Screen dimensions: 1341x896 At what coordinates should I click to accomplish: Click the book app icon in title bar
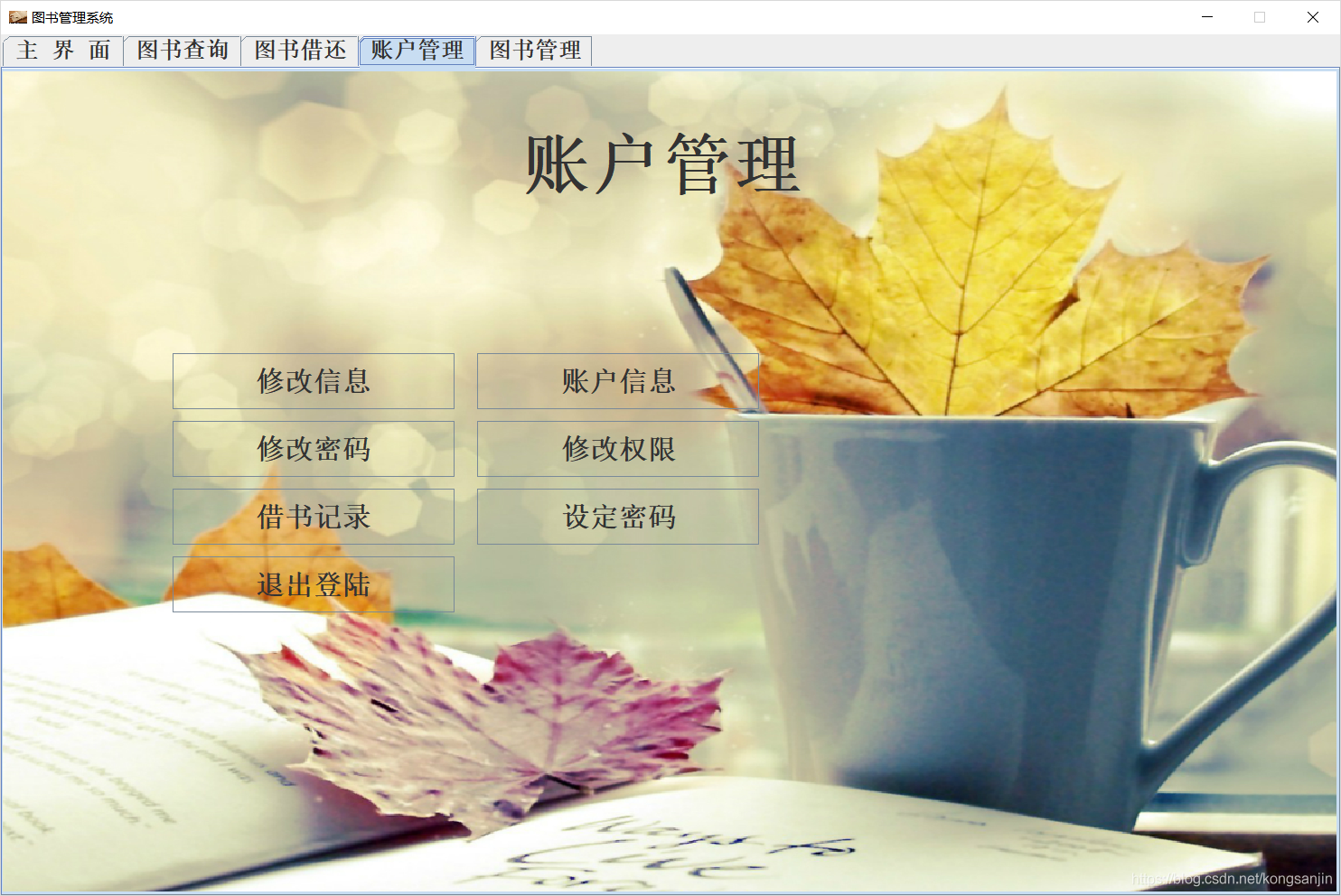17,17
